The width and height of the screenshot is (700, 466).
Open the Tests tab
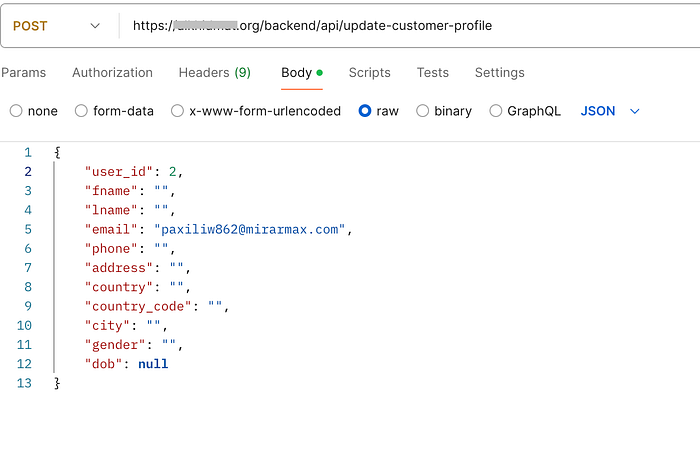pyautogui.click(x=433, y=73)
